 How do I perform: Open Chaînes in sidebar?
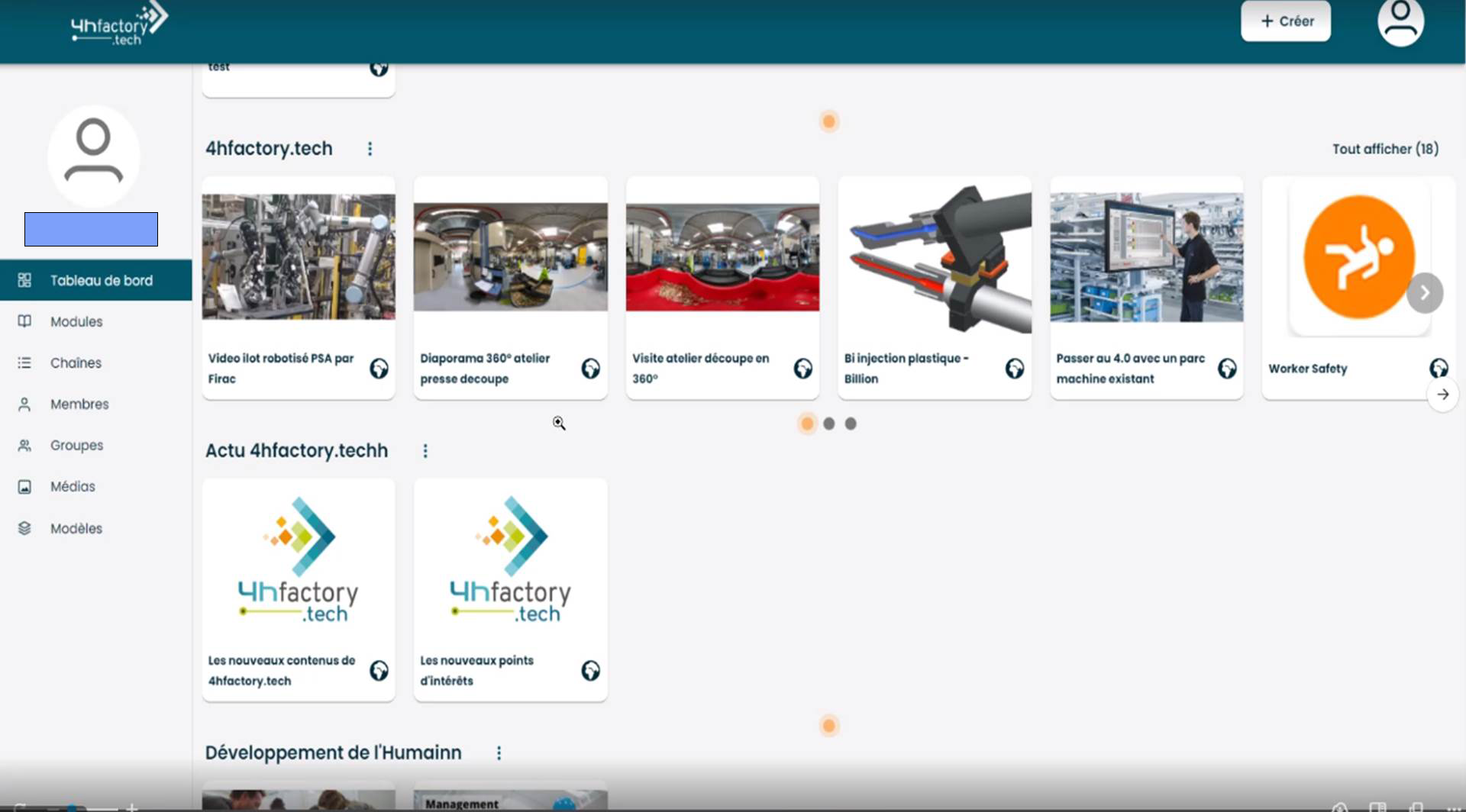coord(76,362)
